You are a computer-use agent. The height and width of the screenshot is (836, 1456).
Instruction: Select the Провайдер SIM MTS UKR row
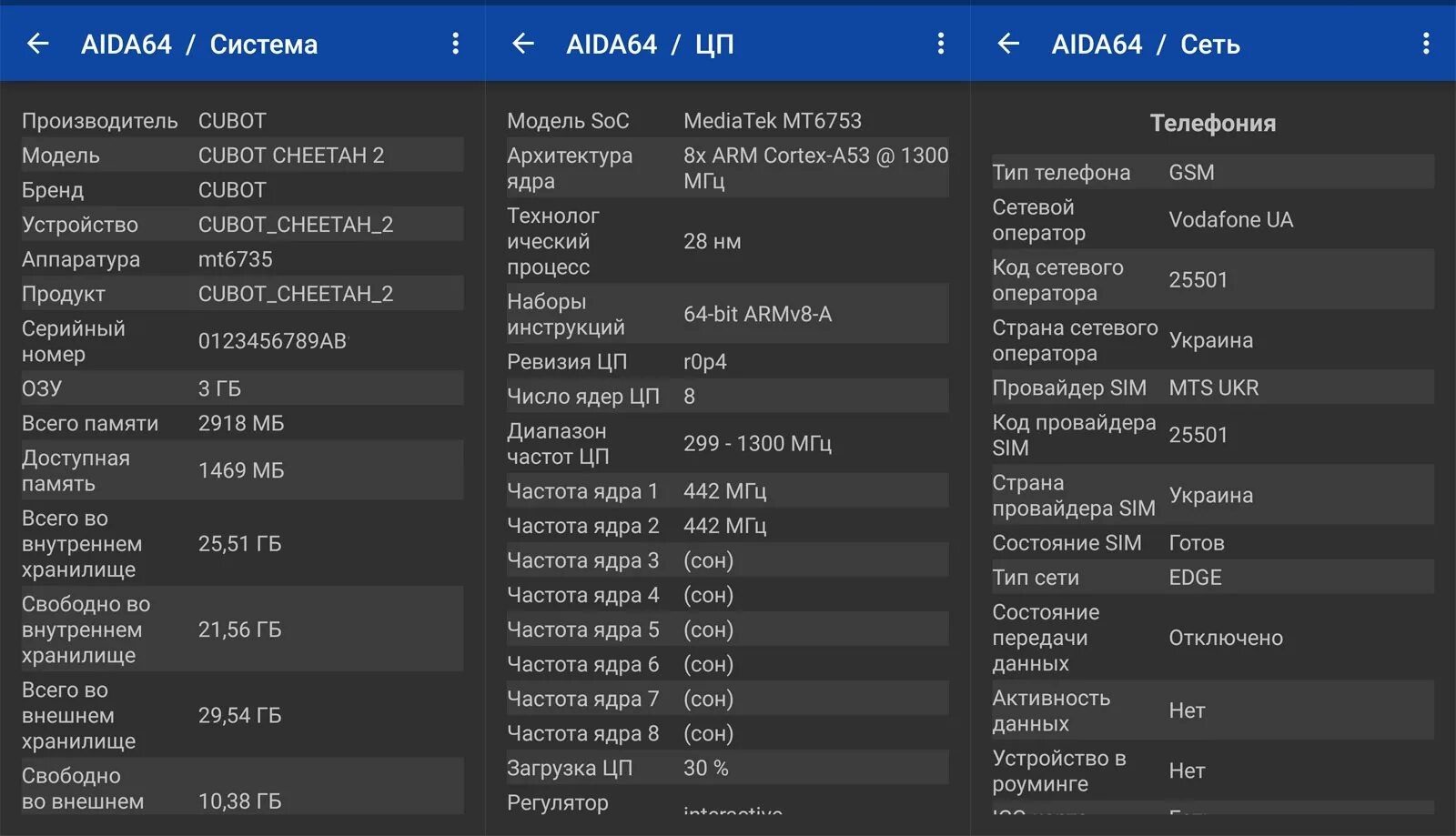tap(1213, 387)
